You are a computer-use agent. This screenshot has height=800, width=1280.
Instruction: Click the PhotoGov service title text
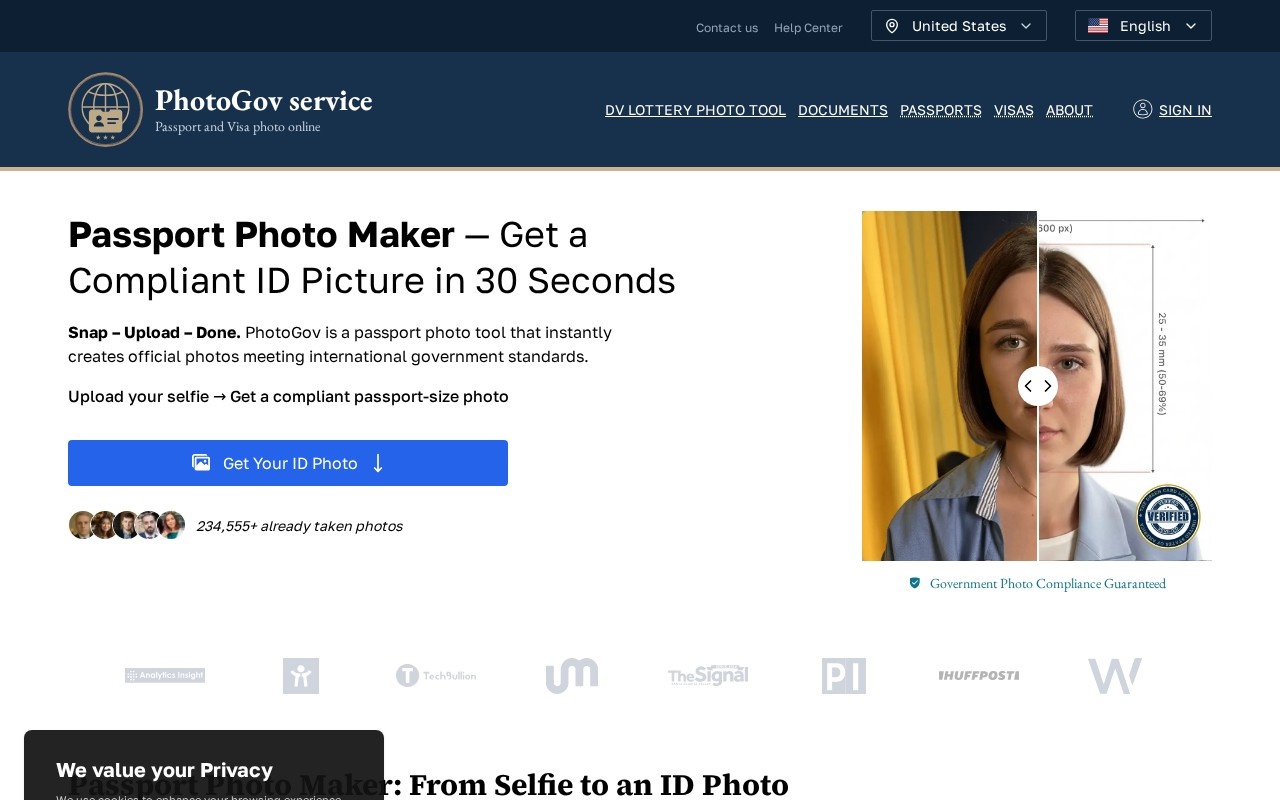point(264,101)
